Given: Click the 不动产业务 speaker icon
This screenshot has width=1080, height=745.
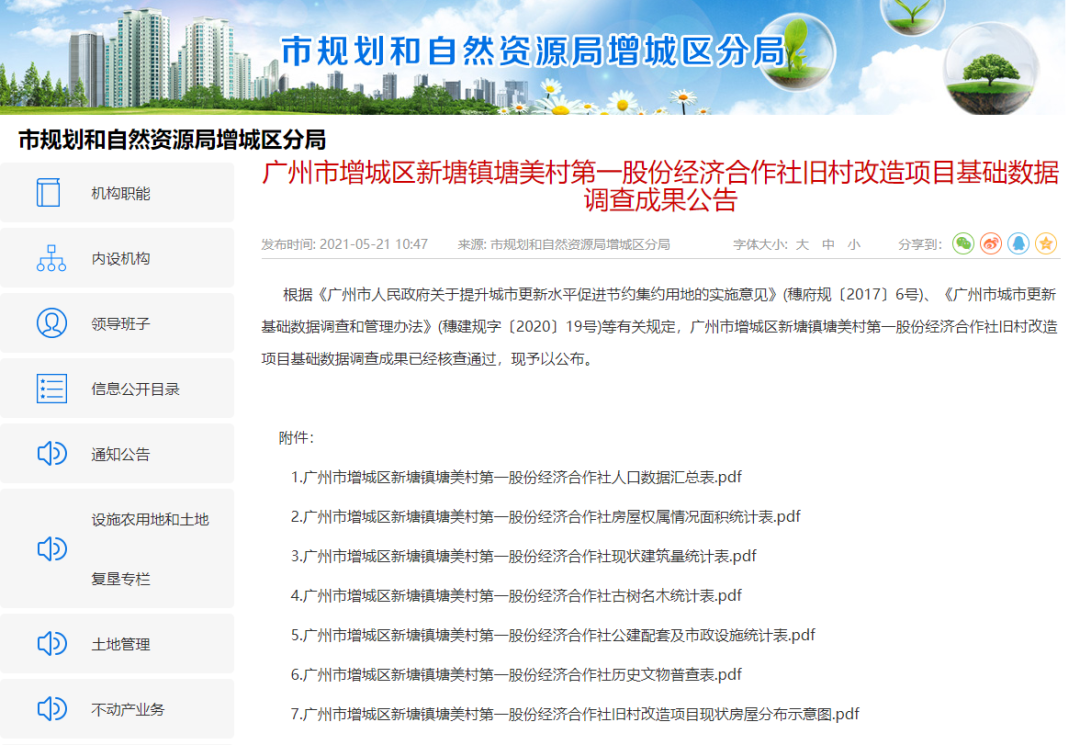Looking at the screenshot, I should click(52, 709).
